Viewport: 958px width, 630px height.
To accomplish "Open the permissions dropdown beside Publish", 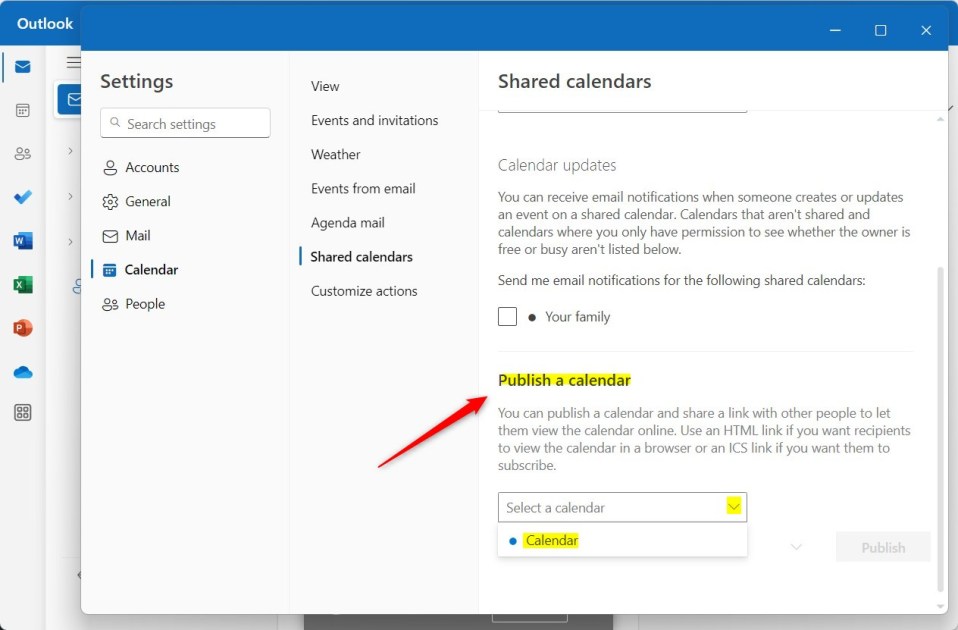I will pos(796,546).
